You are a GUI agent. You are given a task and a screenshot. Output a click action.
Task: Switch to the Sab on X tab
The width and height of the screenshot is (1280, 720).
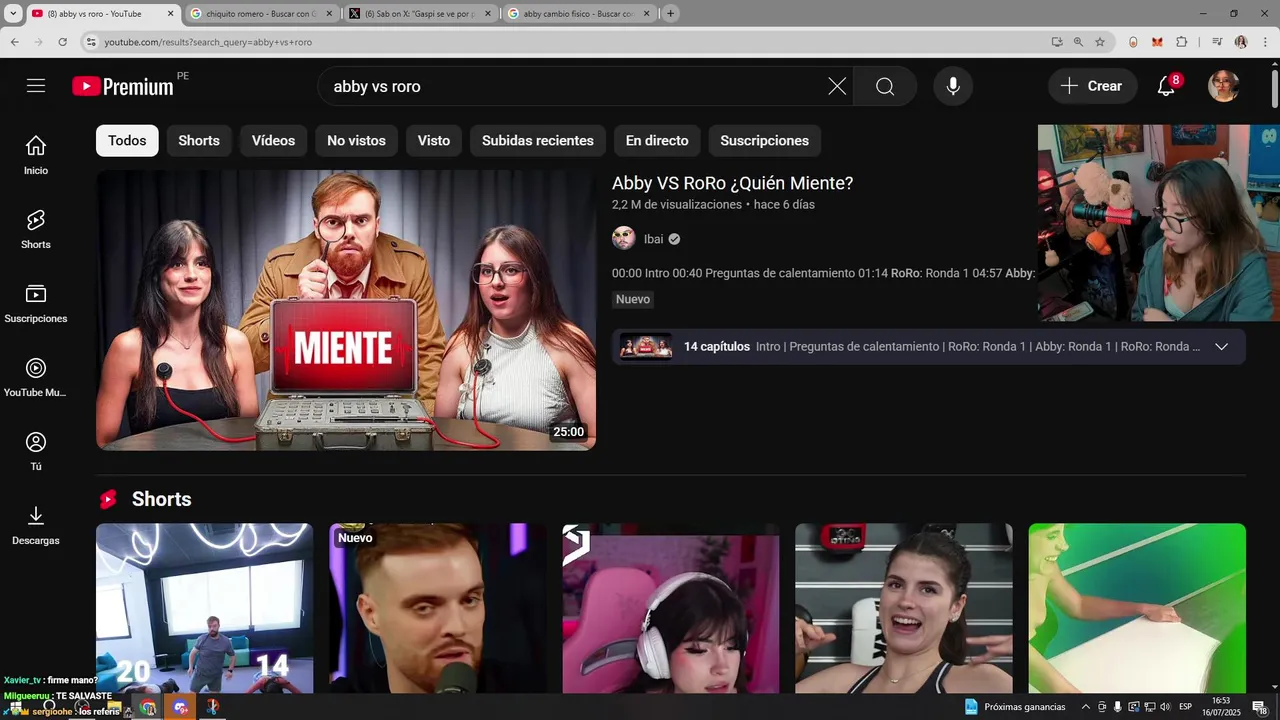pos(420,14)
